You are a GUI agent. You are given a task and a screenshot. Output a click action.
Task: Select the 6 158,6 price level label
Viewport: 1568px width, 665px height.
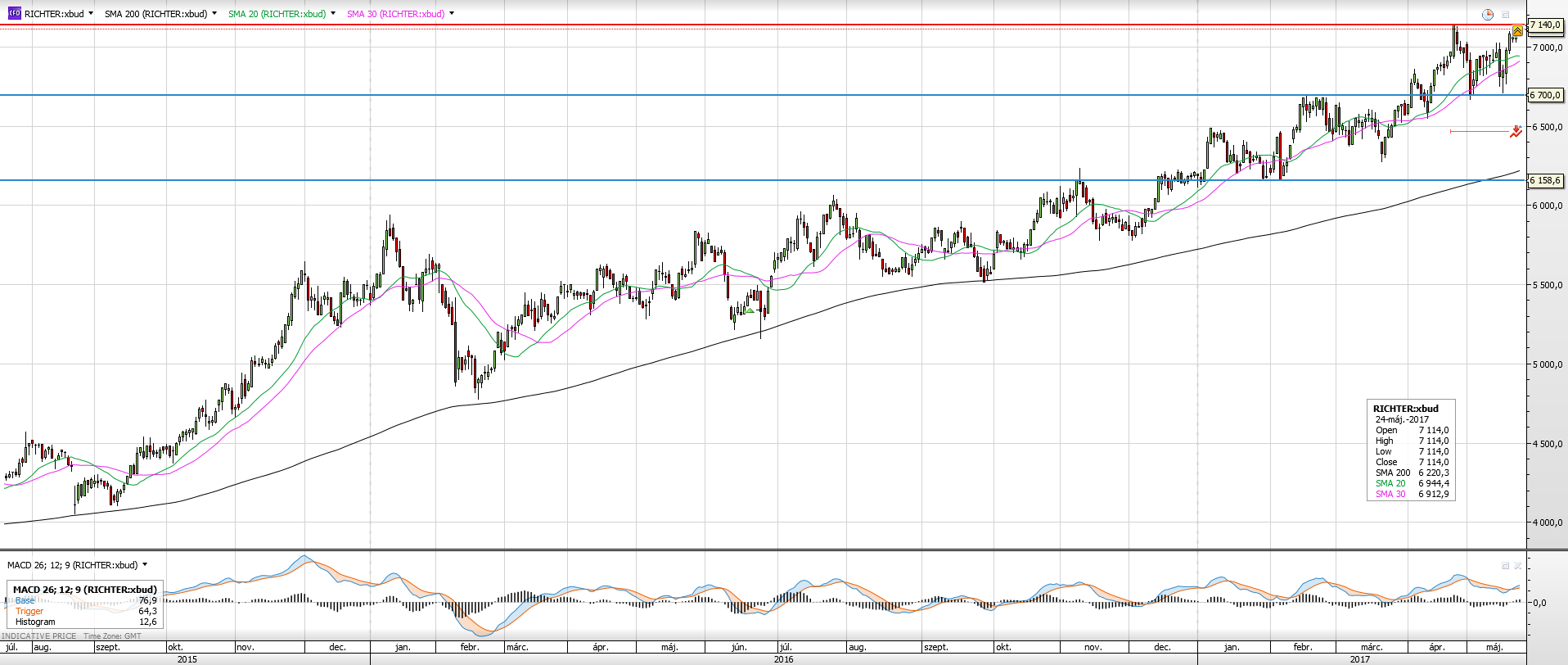[x=1545, y=180]
